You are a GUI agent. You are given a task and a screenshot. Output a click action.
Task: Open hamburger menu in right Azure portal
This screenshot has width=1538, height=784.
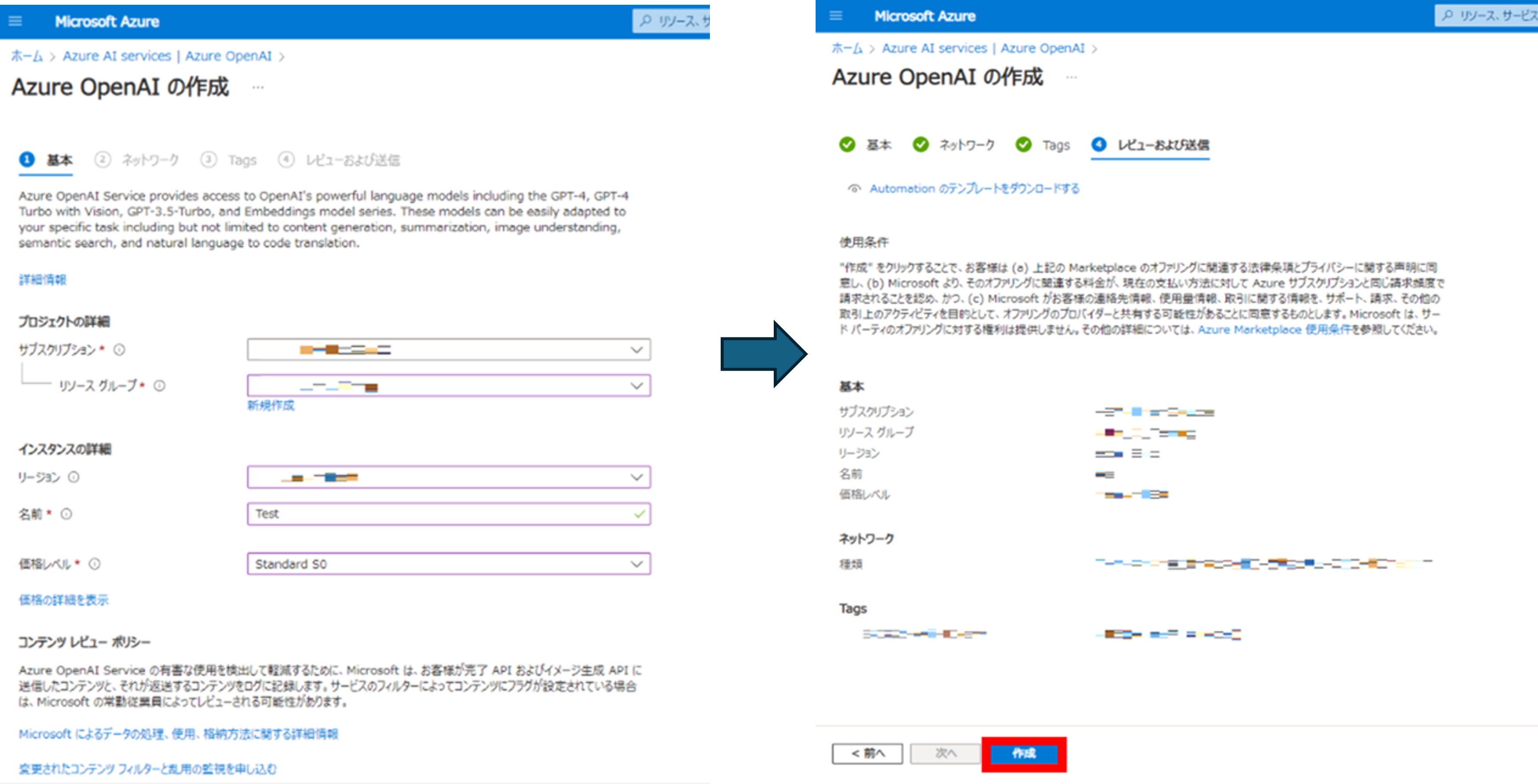(836, 16)
